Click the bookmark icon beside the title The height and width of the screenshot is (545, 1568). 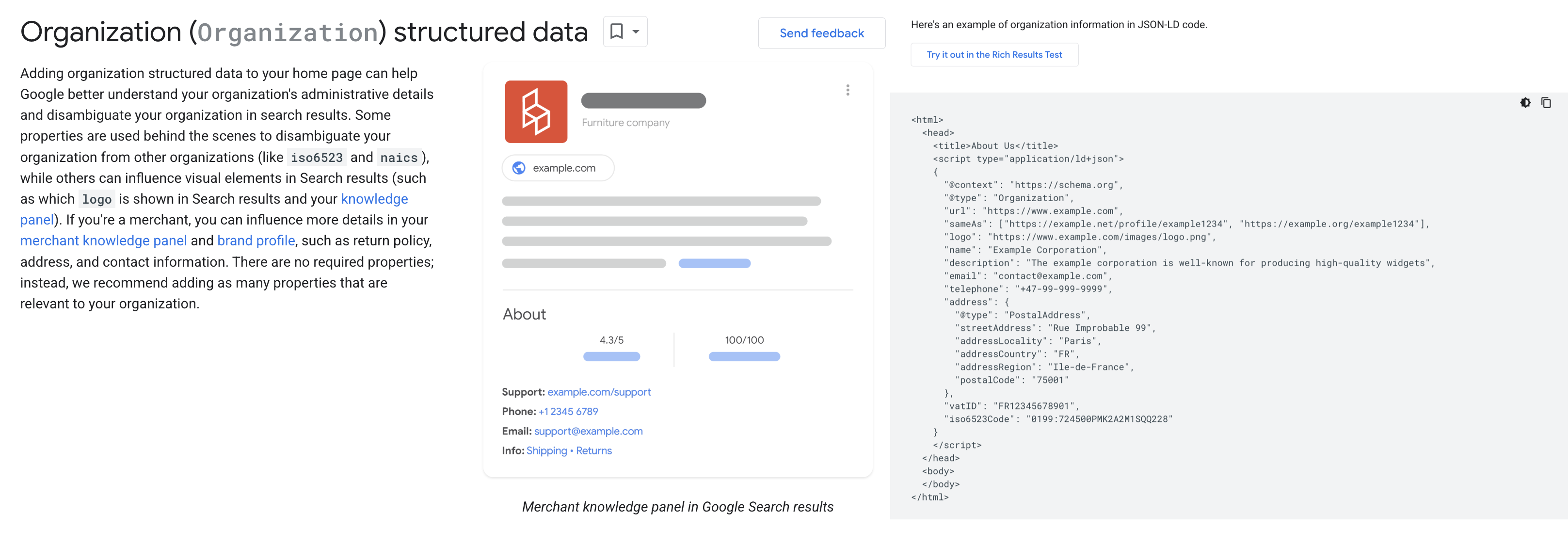point(617,31)
